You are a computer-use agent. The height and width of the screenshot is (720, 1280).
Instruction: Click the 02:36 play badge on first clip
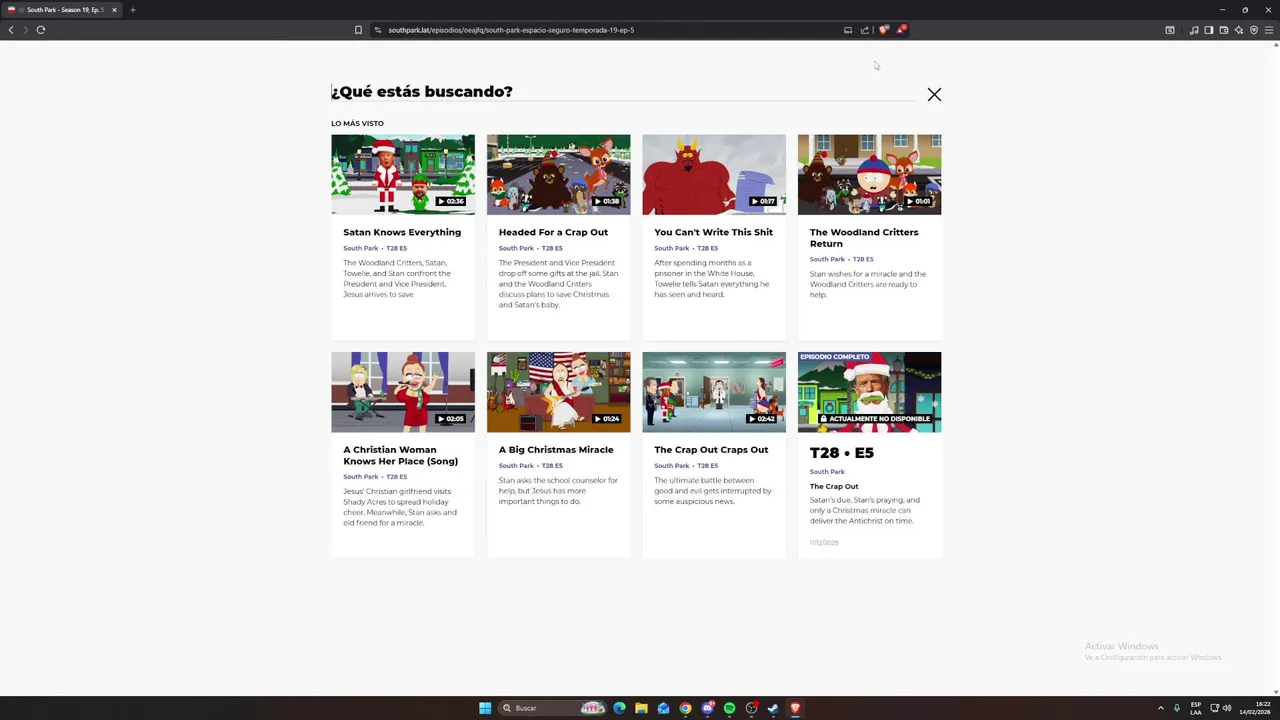coord(451,201)
